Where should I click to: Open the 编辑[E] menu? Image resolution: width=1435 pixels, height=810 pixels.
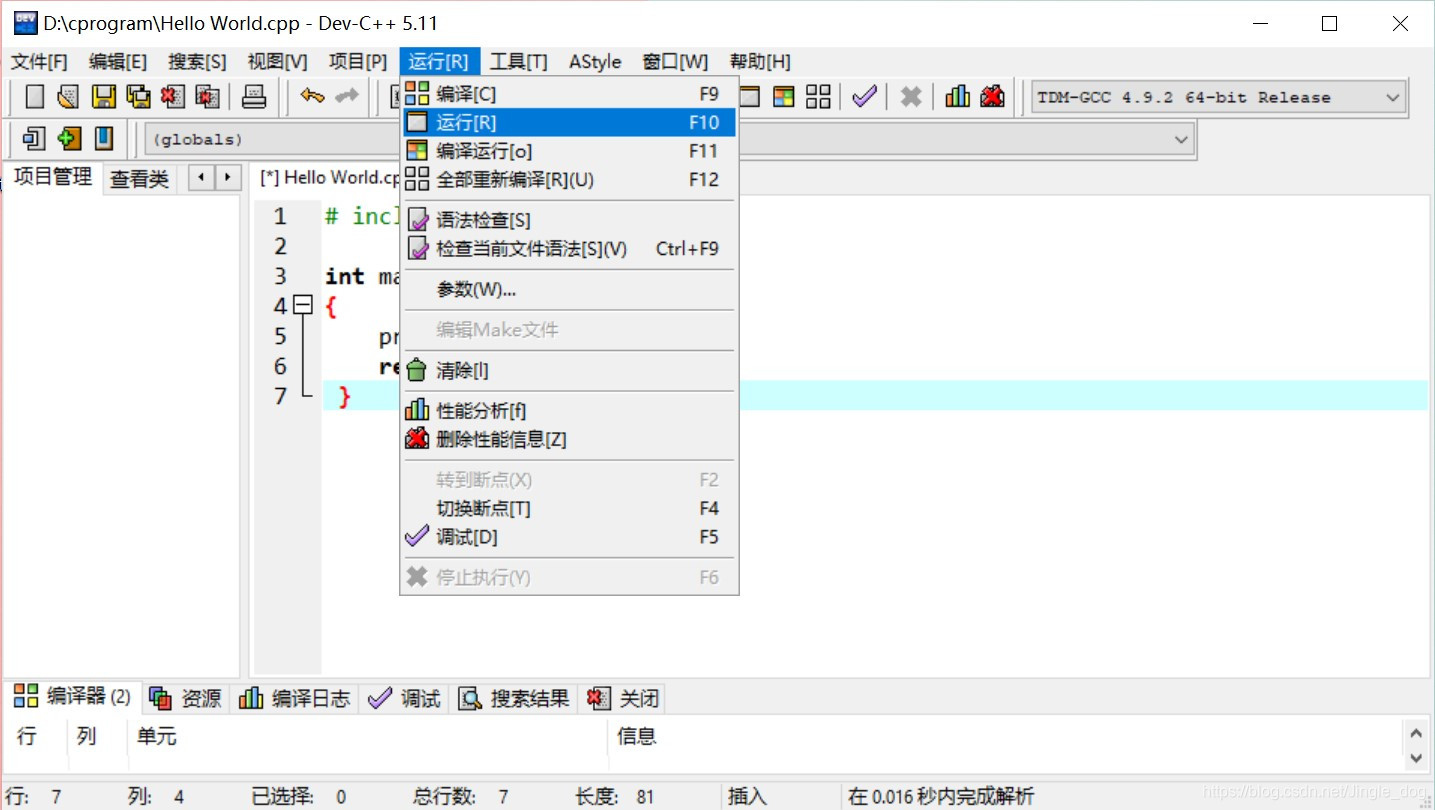[118, 62]
